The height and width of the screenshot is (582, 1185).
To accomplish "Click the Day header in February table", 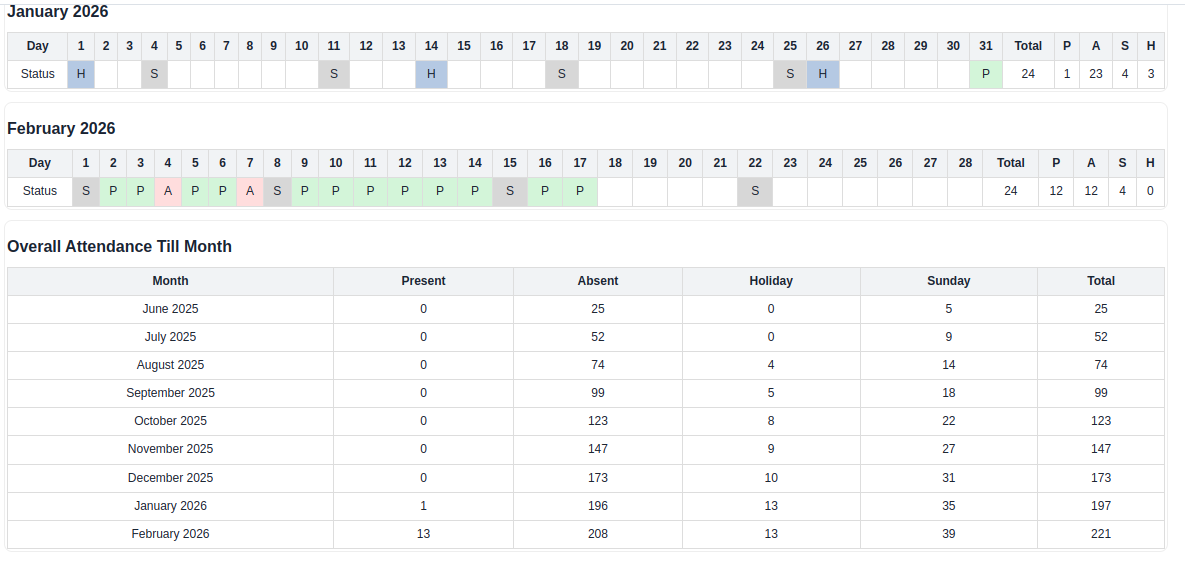I will [x=39, y=163].
